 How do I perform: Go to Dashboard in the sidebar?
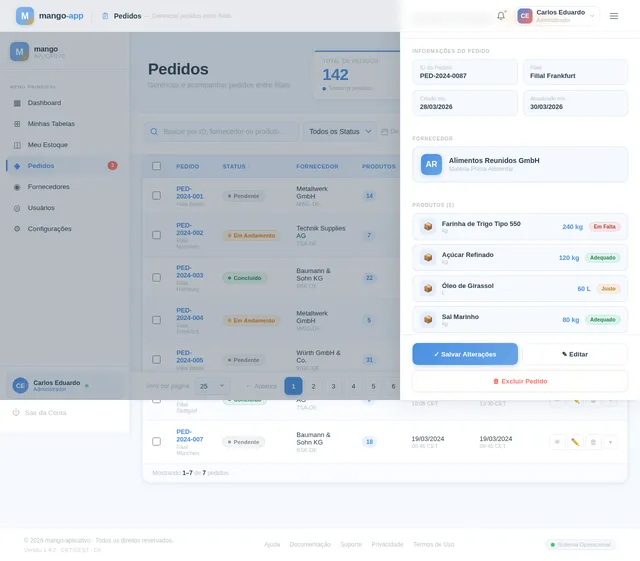click(x=44, y=103)
